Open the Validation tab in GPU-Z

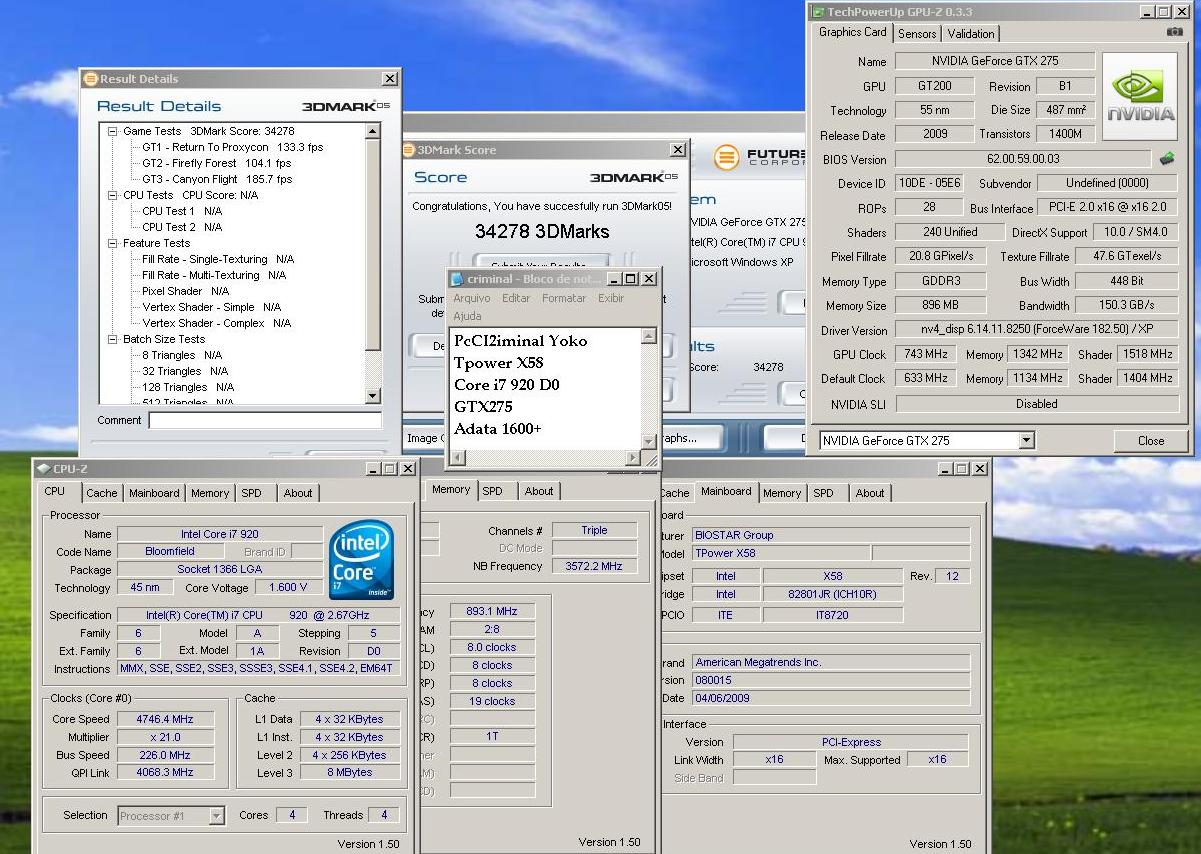tap(971, 33)
